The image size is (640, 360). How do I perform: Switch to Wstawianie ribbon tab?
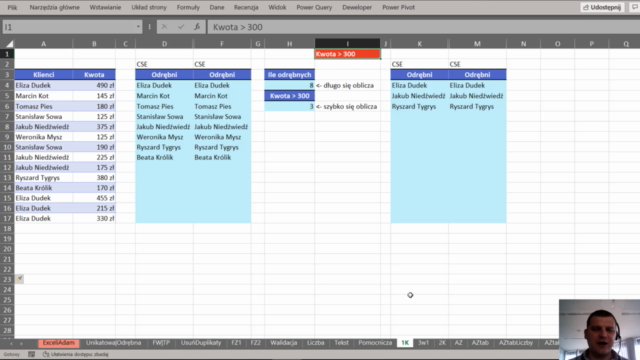(105, 7)
